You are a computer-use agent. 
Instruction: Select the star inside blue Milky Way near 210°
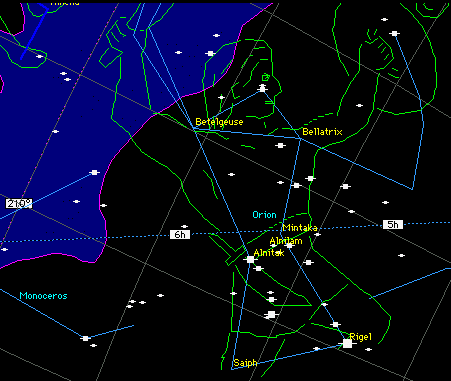pos(95,172)
